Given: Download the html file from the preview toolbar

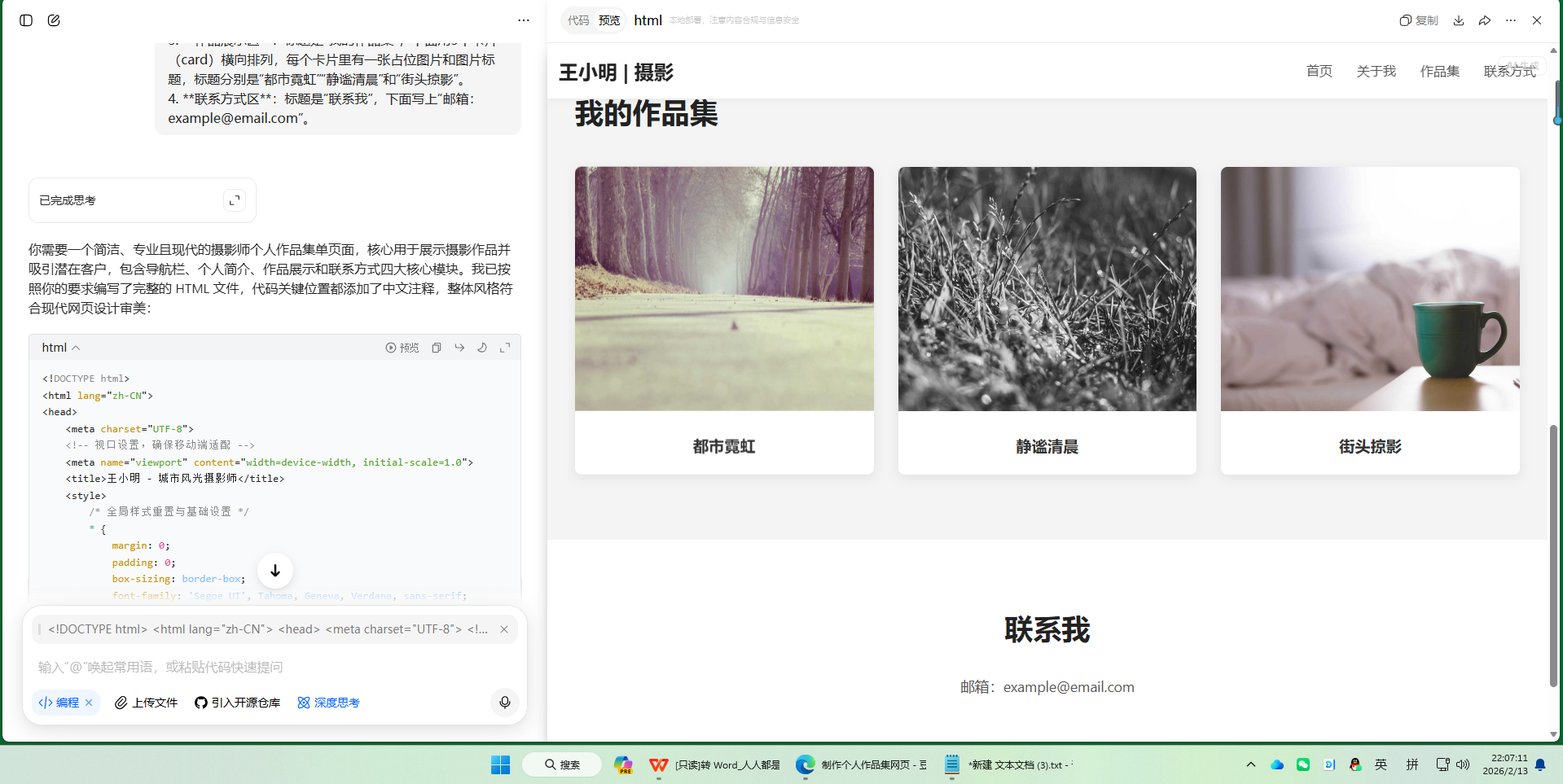Looking at the screenshot, I should (x=1458, y=20).
